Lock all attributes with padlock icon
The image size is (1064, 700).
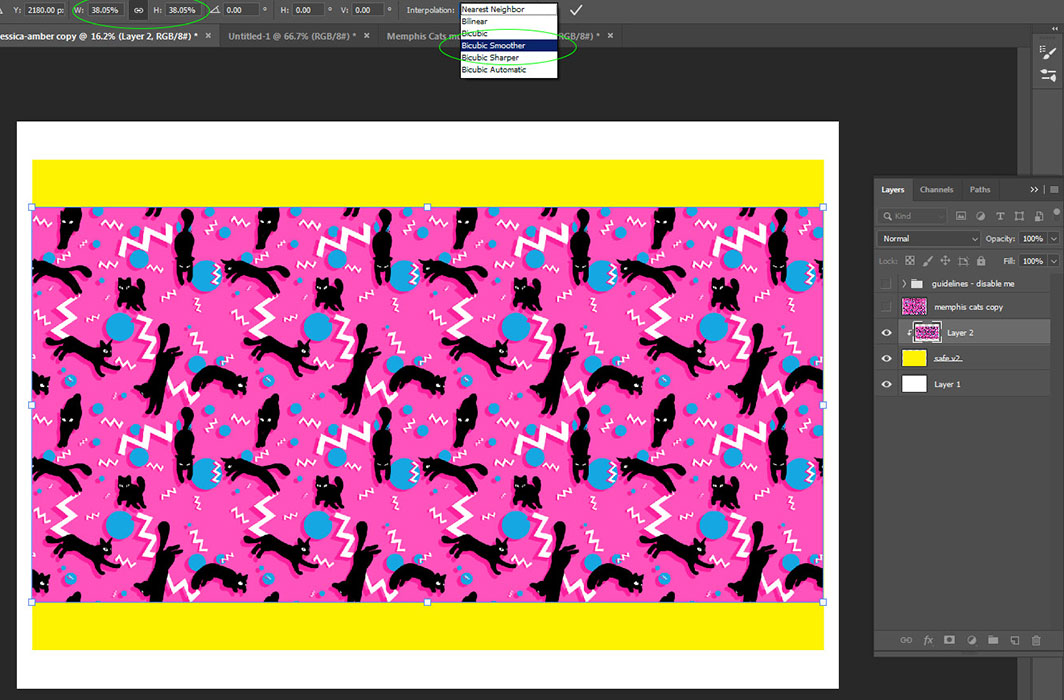coord(981,260)
